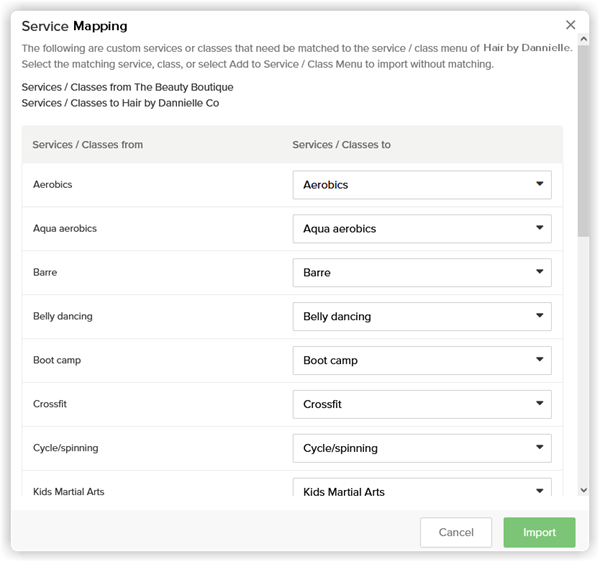
Task: Select the Barre source service label
Action: [45, 272]
